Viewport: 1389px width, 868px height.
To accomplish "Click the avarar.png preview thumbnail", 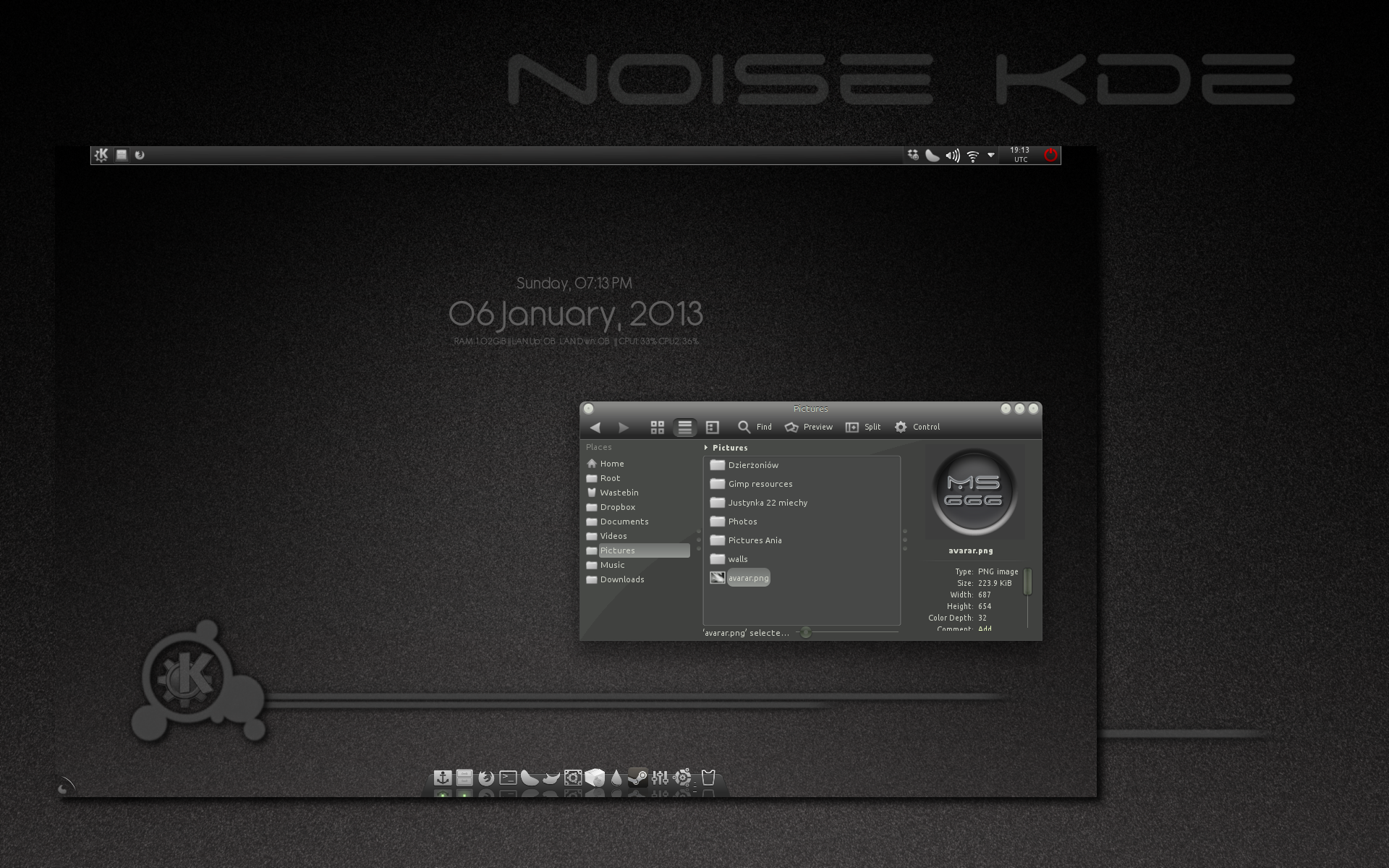I will pyautogui.click(x=974, y=491).
